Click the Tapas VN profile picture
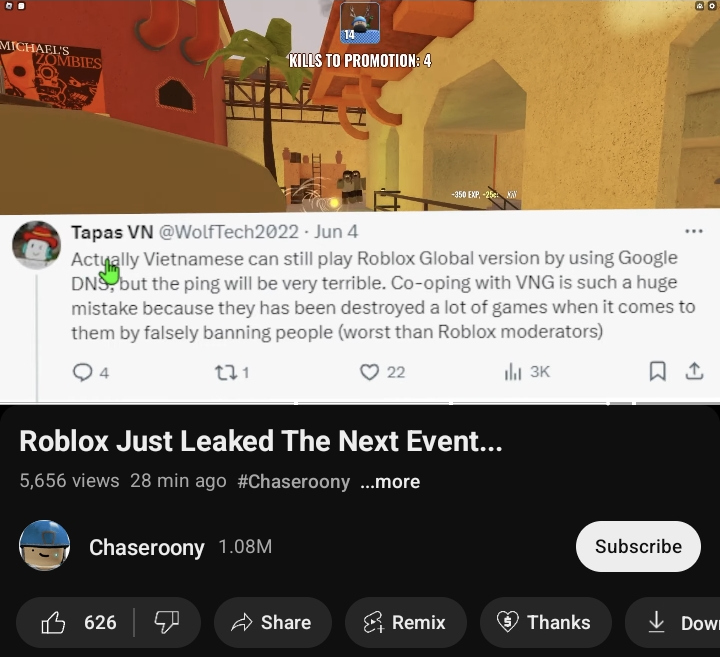 pyautogui.click(x=36, y=245)
